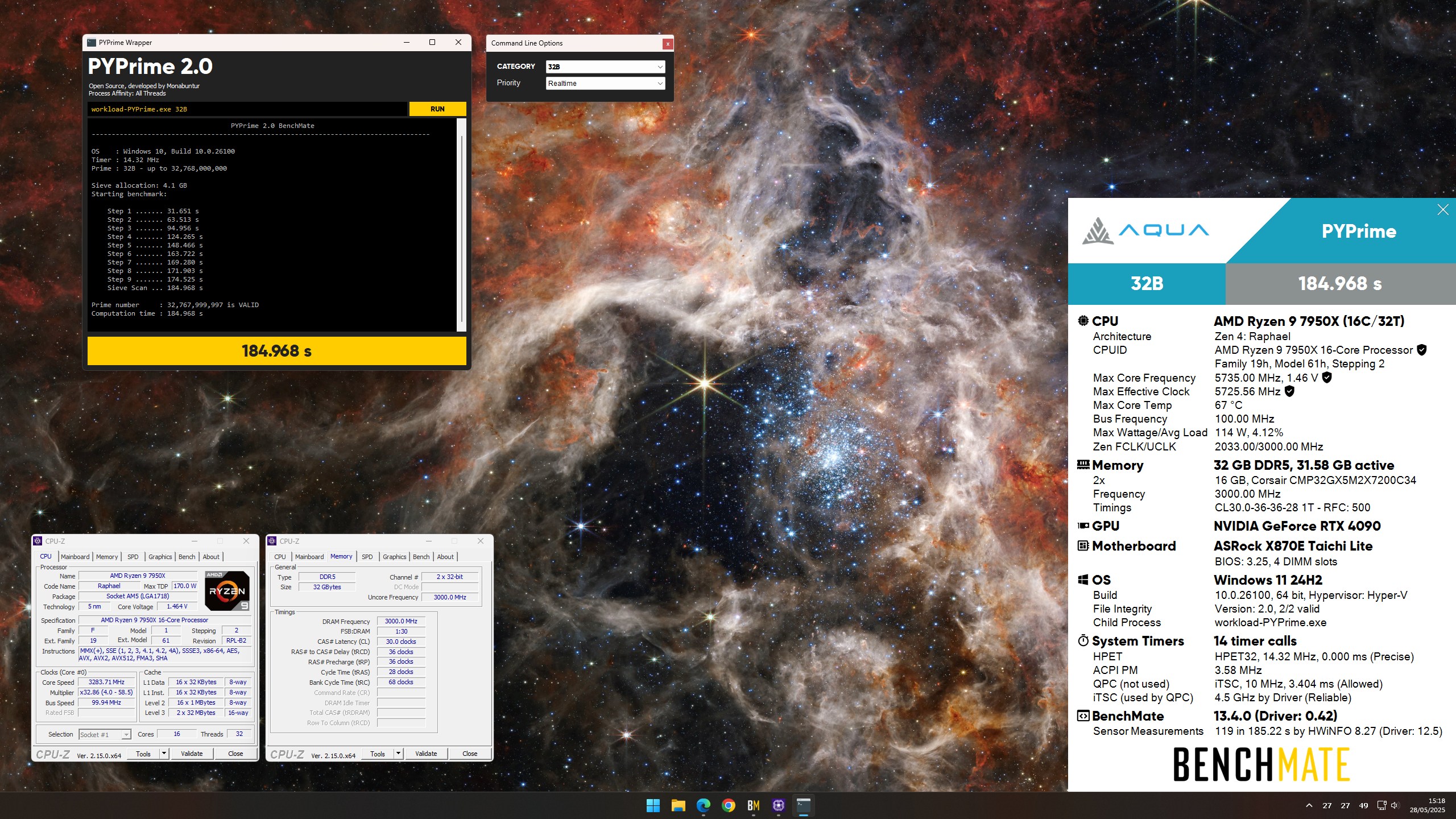Open SPD tab in right CPU-Z window
The image size is (1456, 819).
[367, 557]
